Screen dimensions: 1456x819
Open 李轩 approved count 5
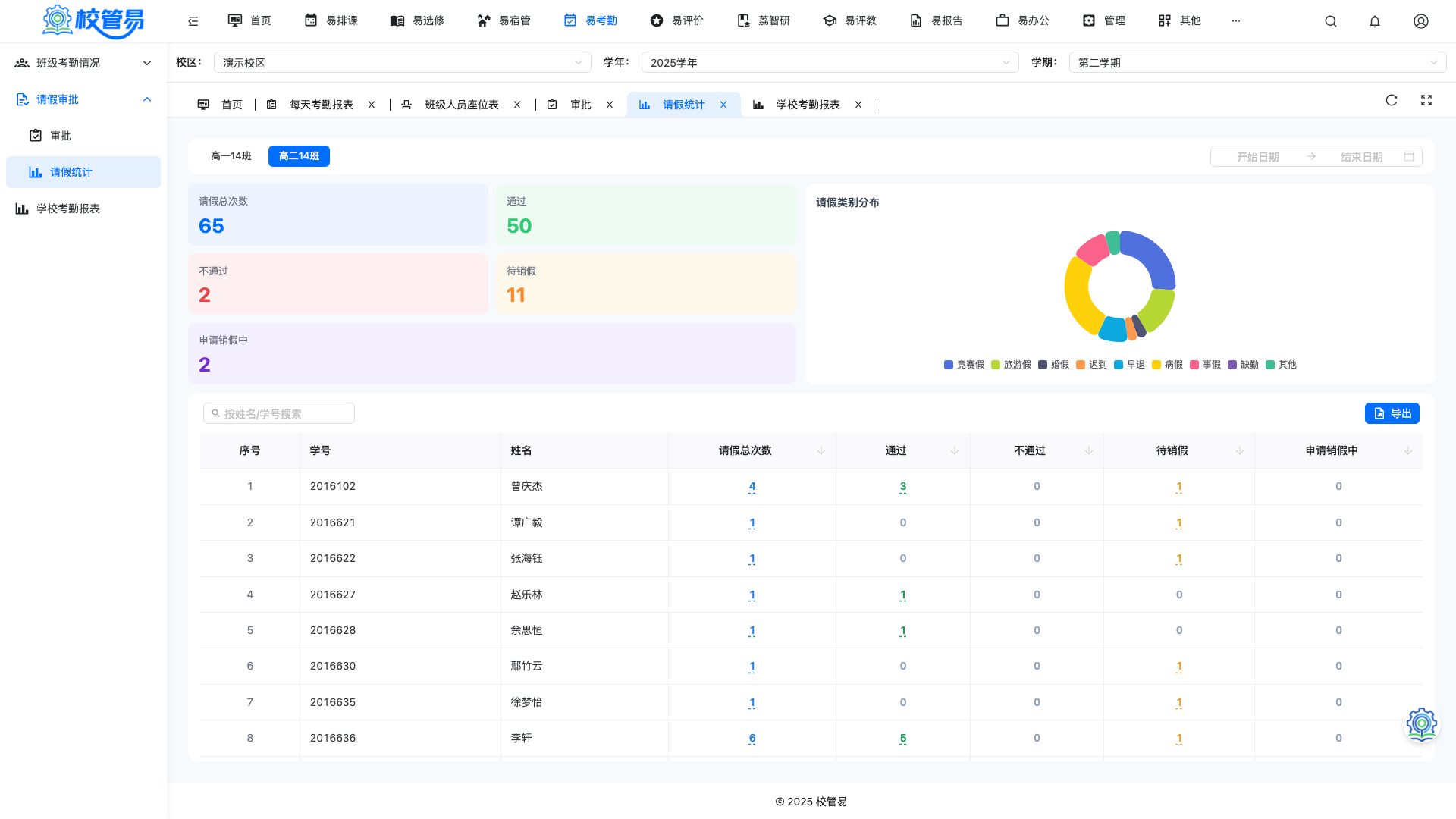[x=902, y=739]
